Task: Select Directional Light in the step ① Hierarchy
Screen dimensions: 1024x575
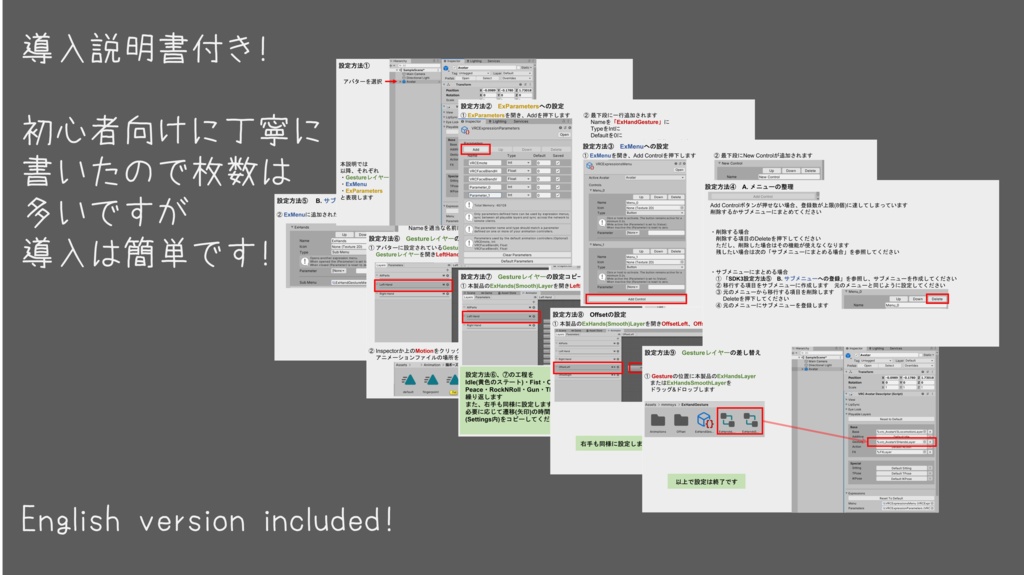Action: [x=416, y=78]
